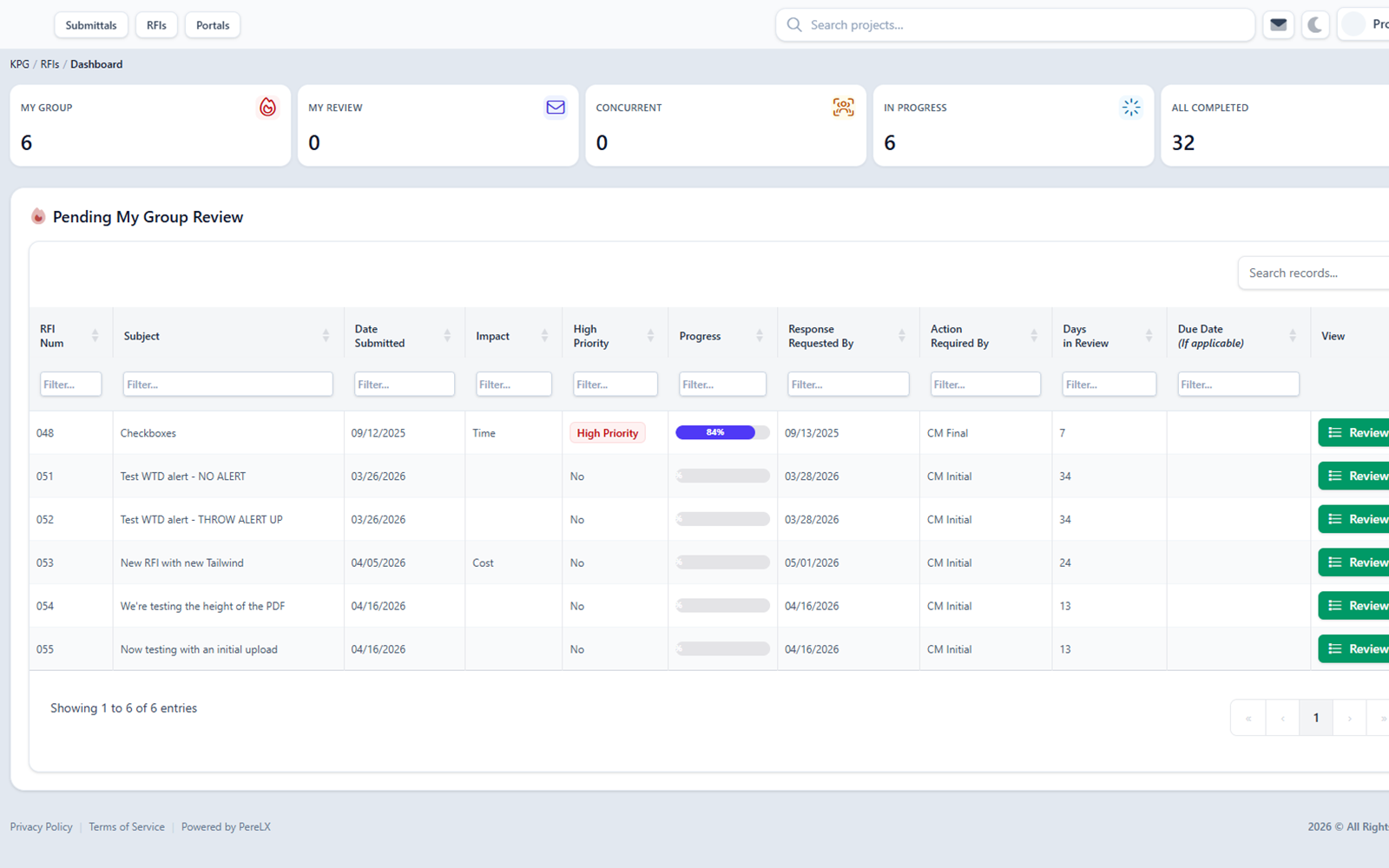Image resolution: width=1389 pixels, height=868 pixels.
Task: Click the Progress filter box
Action: [x=722, y=385]
